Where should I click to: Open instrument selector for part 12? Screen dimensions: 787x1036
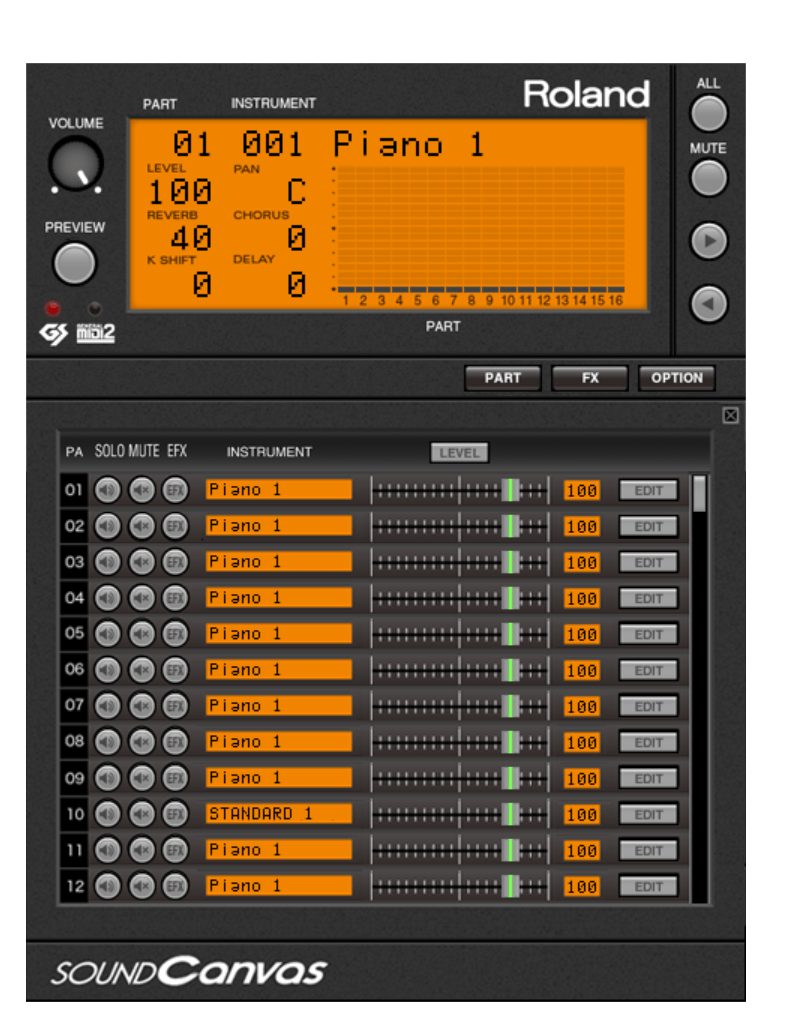coord(278,885)
